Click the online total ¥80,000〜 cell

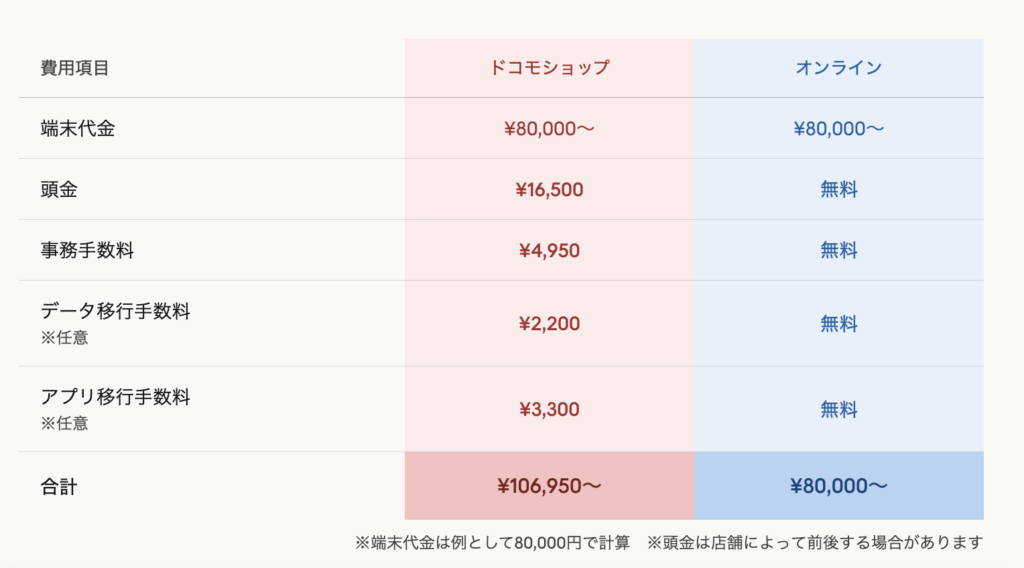click(838, 486)
